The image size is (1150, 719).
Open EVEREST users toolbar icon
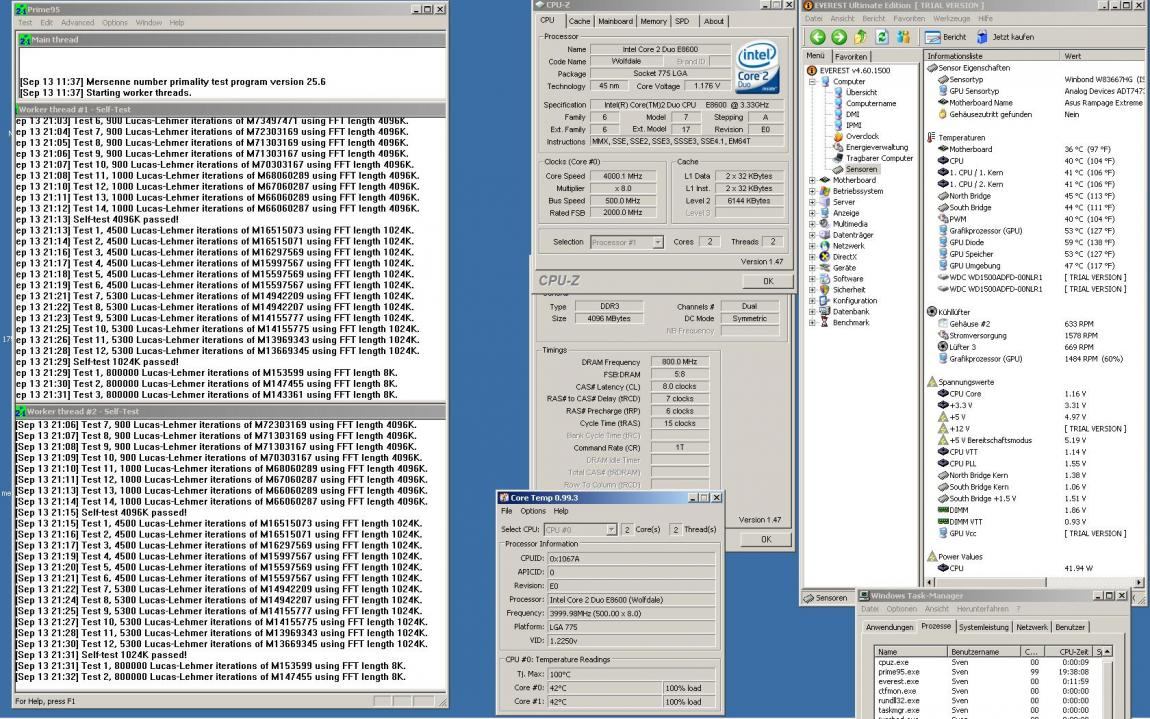point(903,37)
